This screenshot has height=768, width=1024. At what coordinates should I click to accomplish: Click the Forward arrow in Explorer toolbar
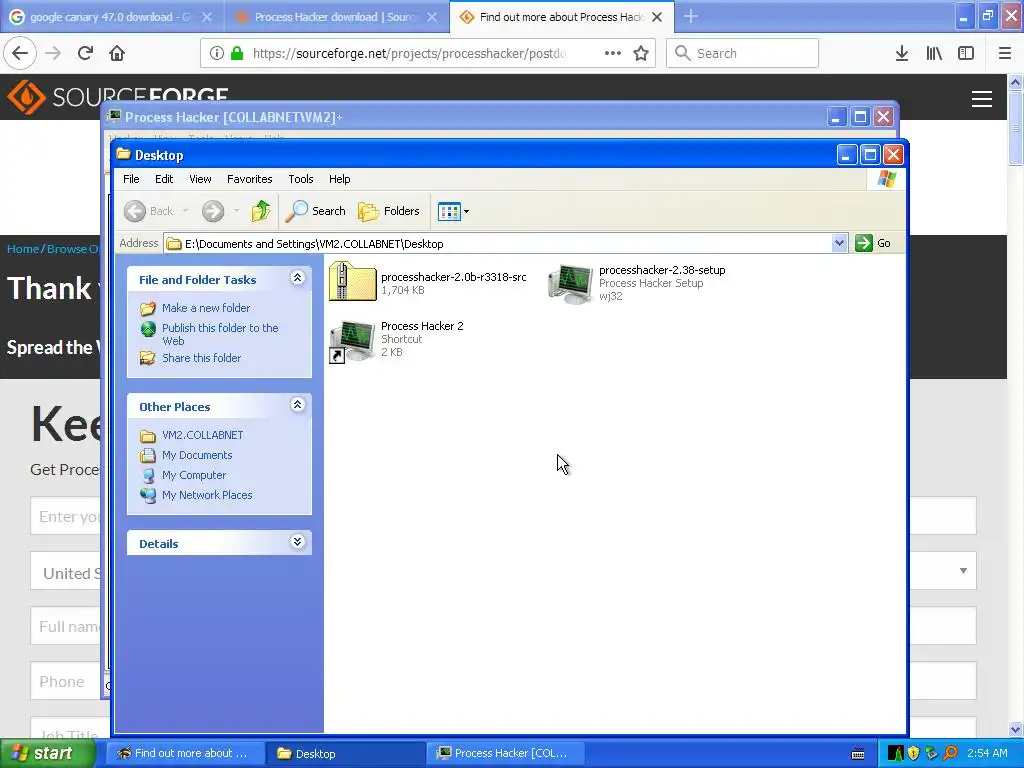tap(213, 211)
